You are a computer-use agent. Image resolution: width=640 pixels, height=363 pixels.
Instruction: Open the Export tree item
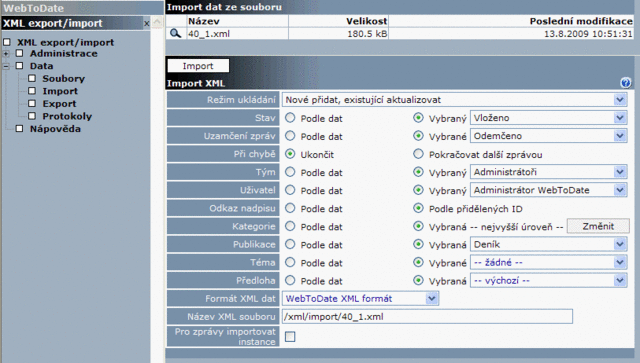(x=59, y=104)
